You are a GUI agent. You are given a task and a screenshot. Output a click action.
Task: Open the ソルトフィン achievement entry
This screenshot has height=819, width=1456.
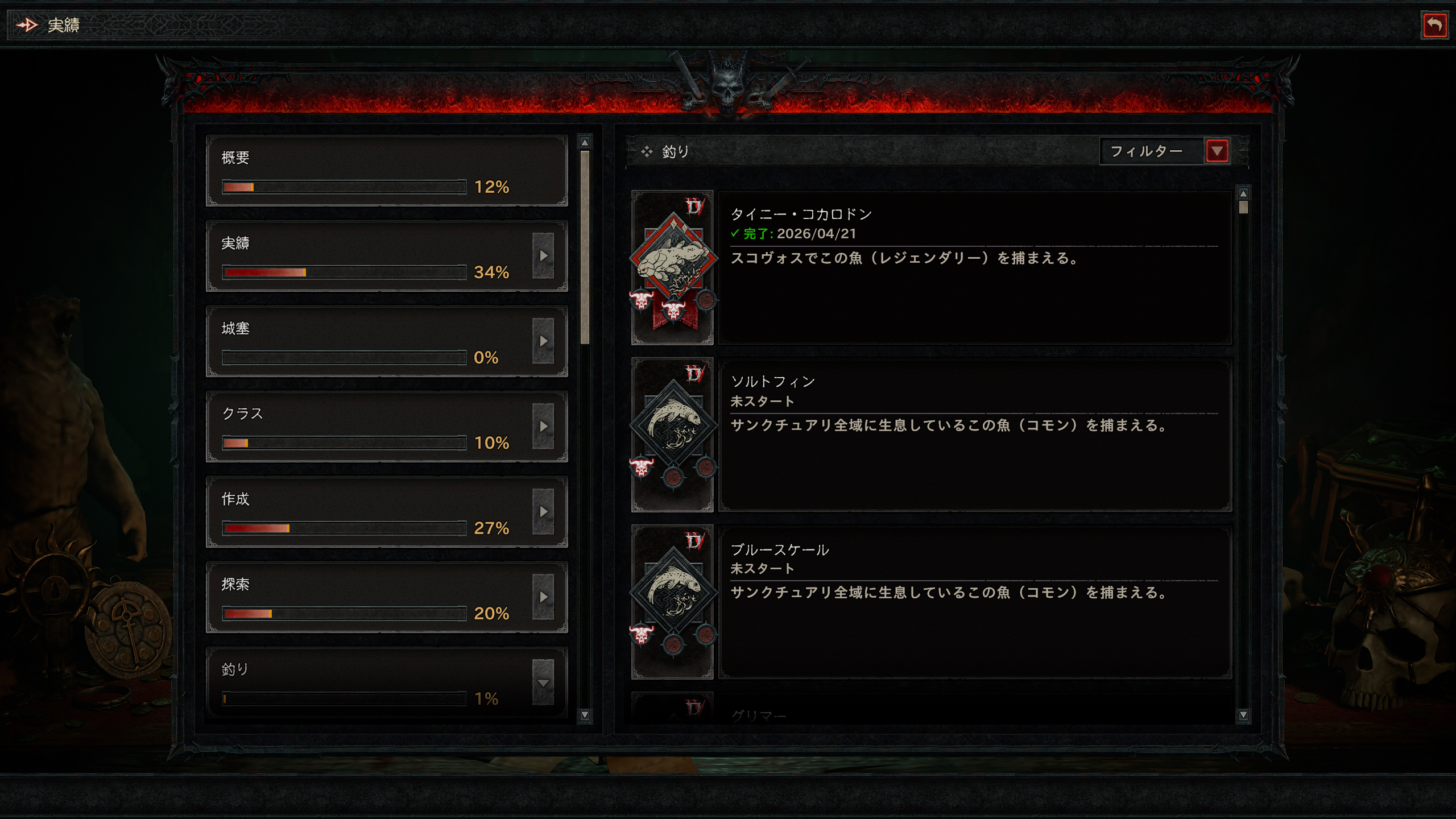(975, 435)
